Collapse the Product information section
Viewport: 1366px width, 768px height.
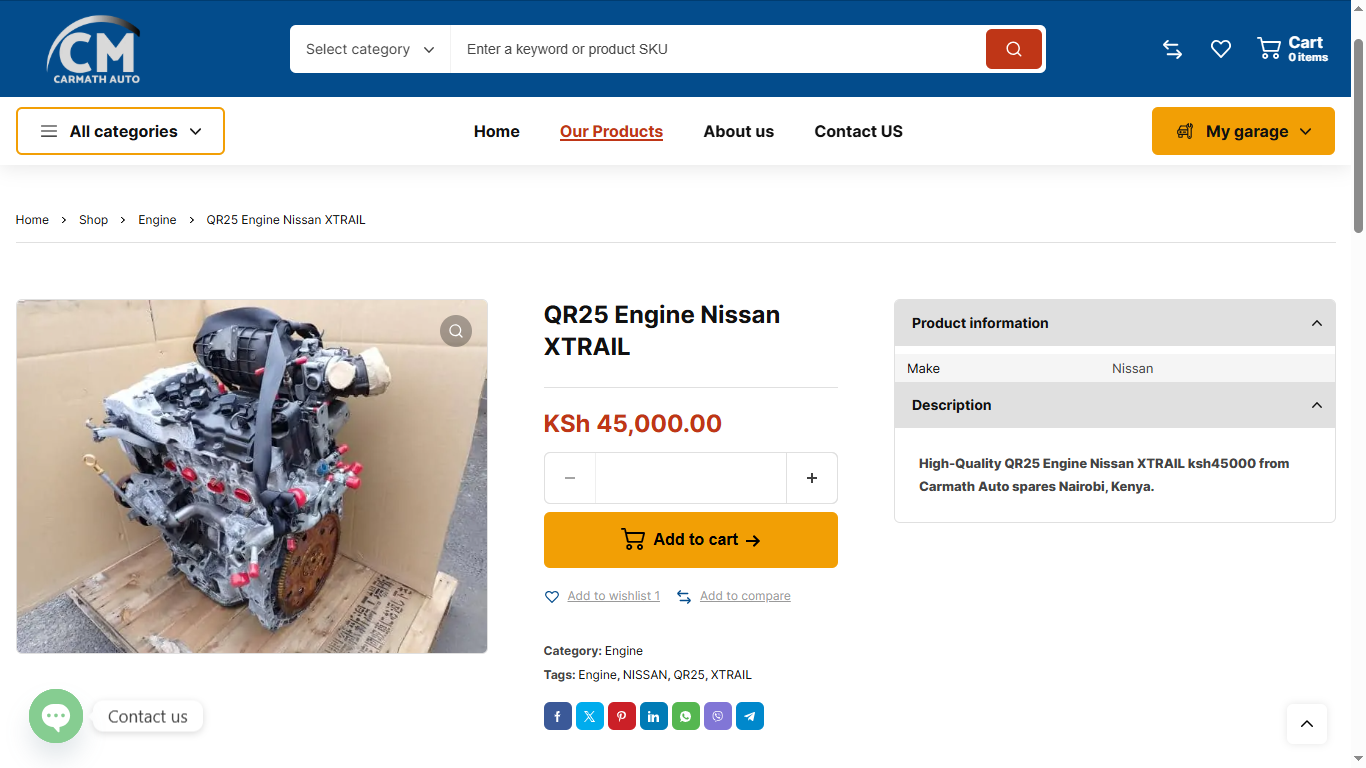[x=1316, y=323]
